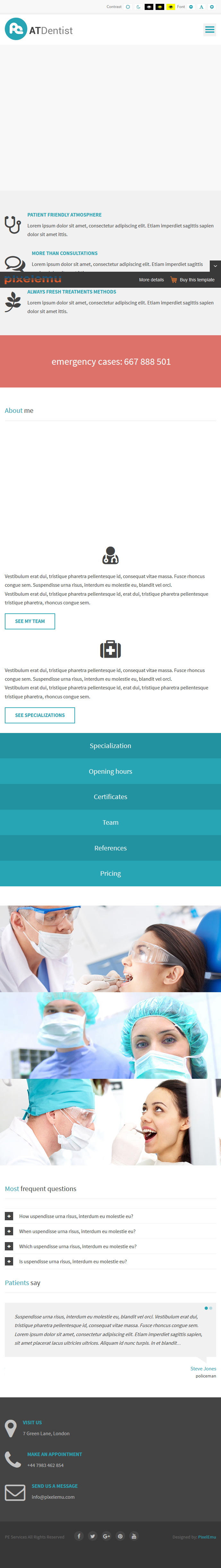This screenshot has width=221, height=1568.
Task: Select second testimonial slider dot
Action: tap(211, 1308)
